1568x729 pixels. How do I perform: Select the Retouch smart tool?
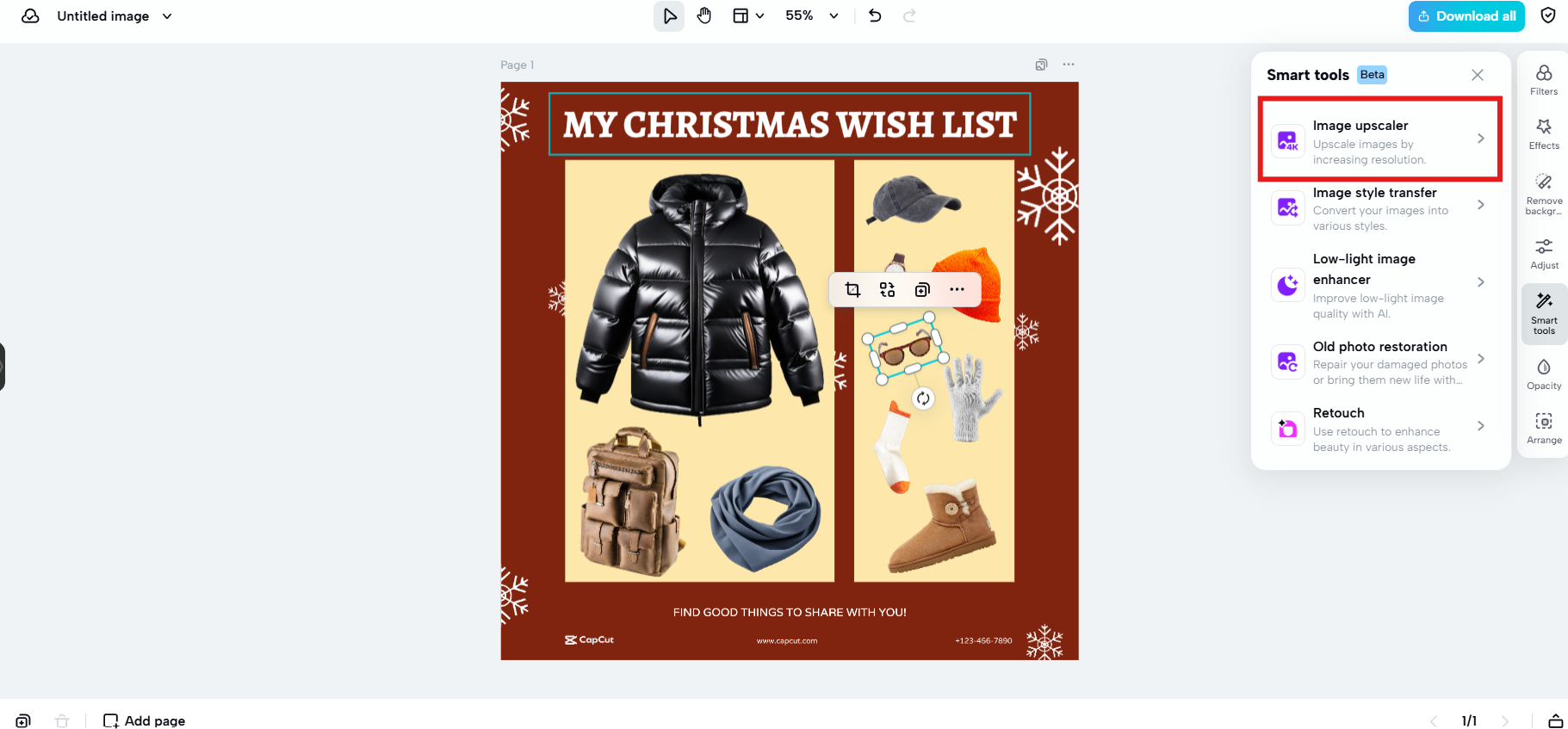coord(1379,429)
